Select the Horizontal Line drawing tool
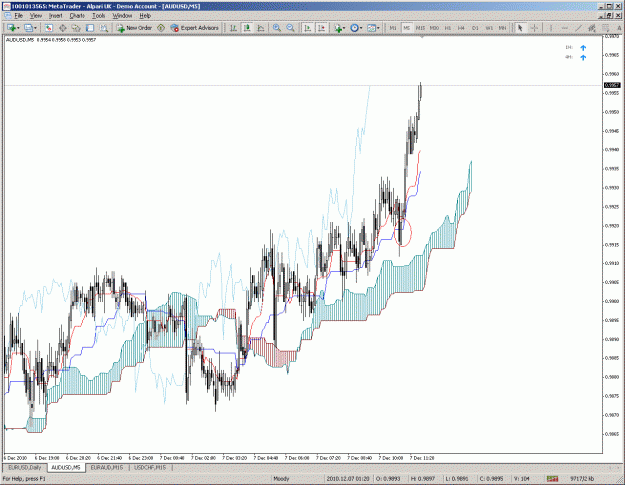Screen dimensions: 625x485 tap(564, 28)
